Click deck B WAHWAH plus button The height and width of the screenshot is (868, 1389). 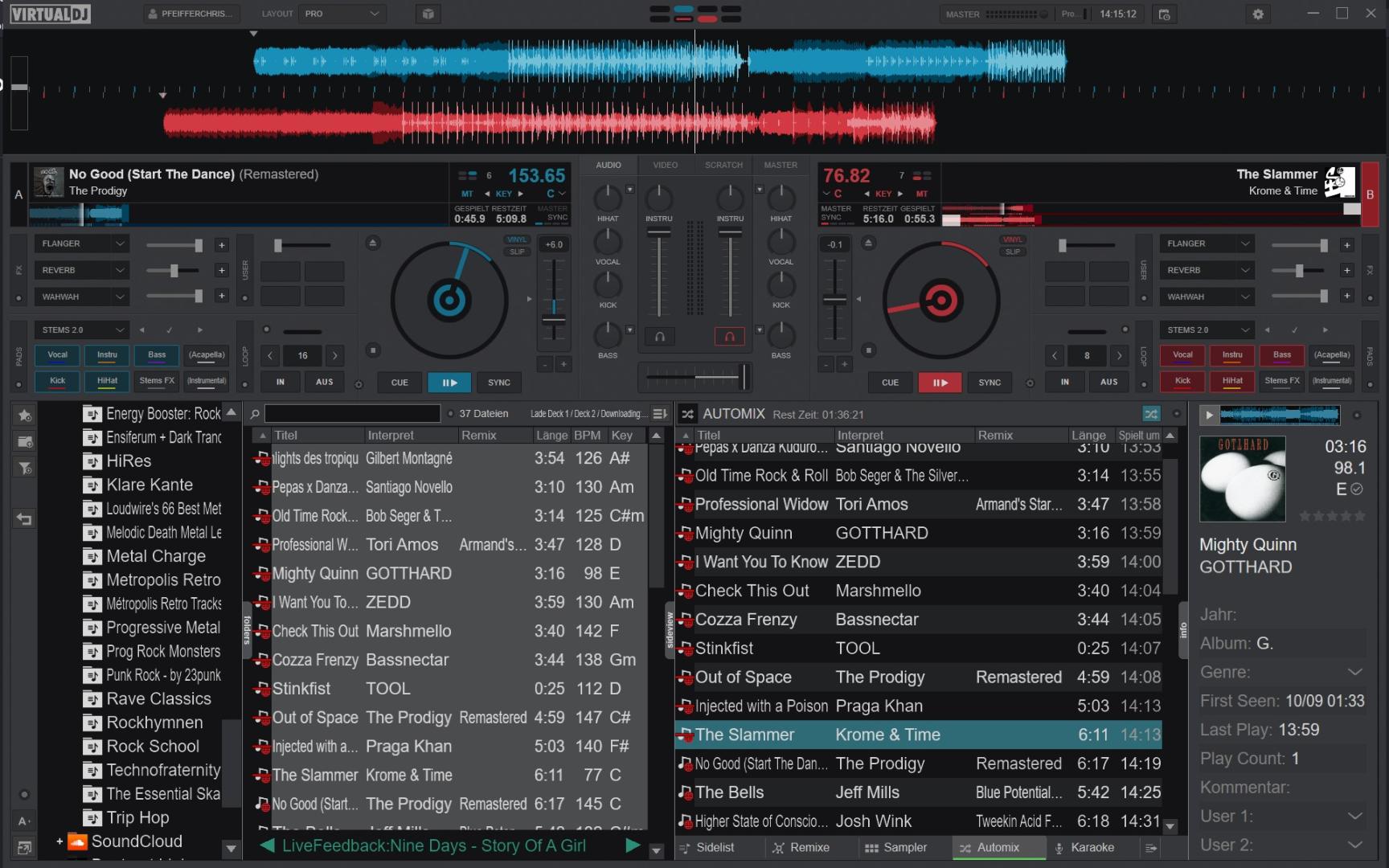[x=1346, y=296]
